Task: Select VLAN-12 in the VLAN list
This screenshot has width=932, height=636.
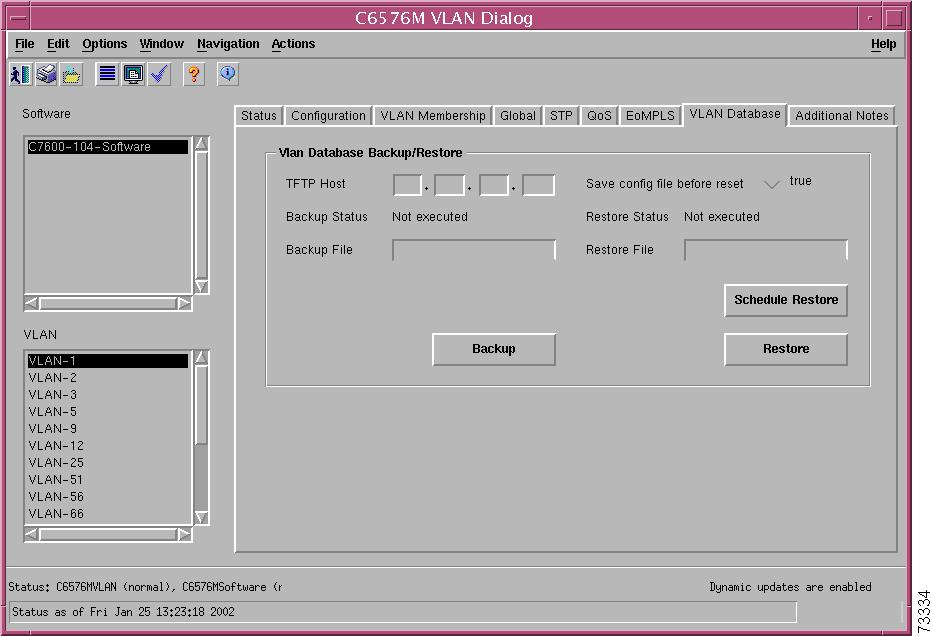Action: click(x=108, y=446)
